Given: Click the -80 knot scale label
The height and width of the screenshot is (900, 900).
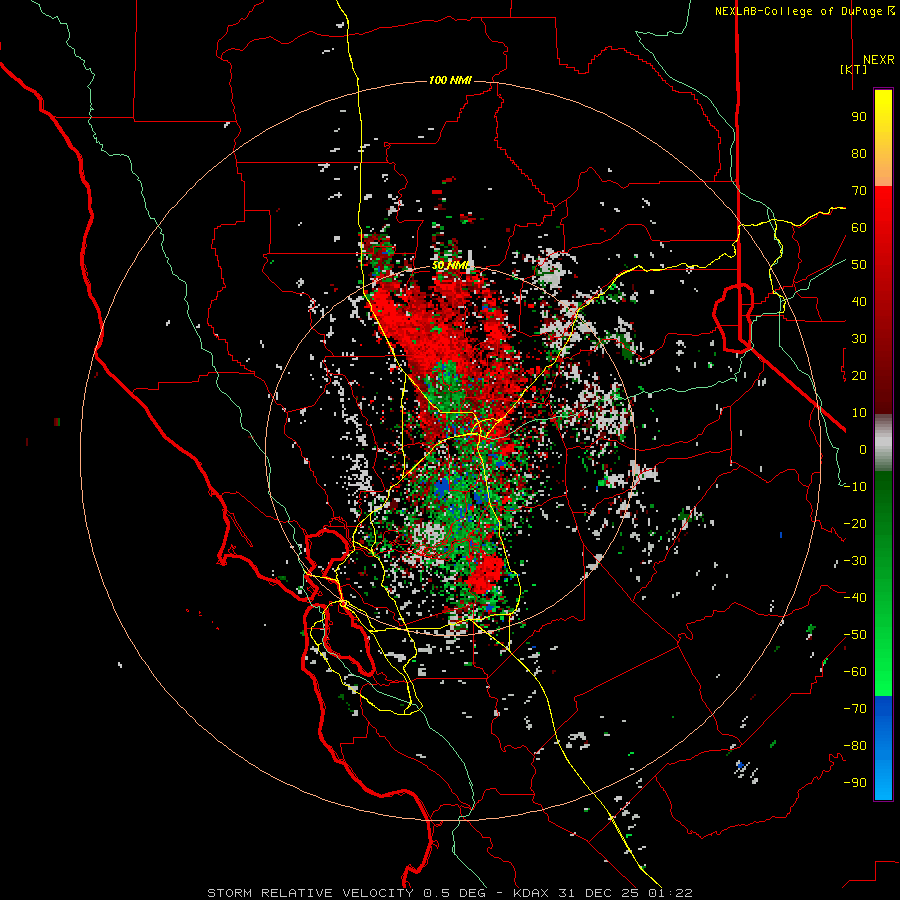Looking at the screenshot, I should click(855, 746).
